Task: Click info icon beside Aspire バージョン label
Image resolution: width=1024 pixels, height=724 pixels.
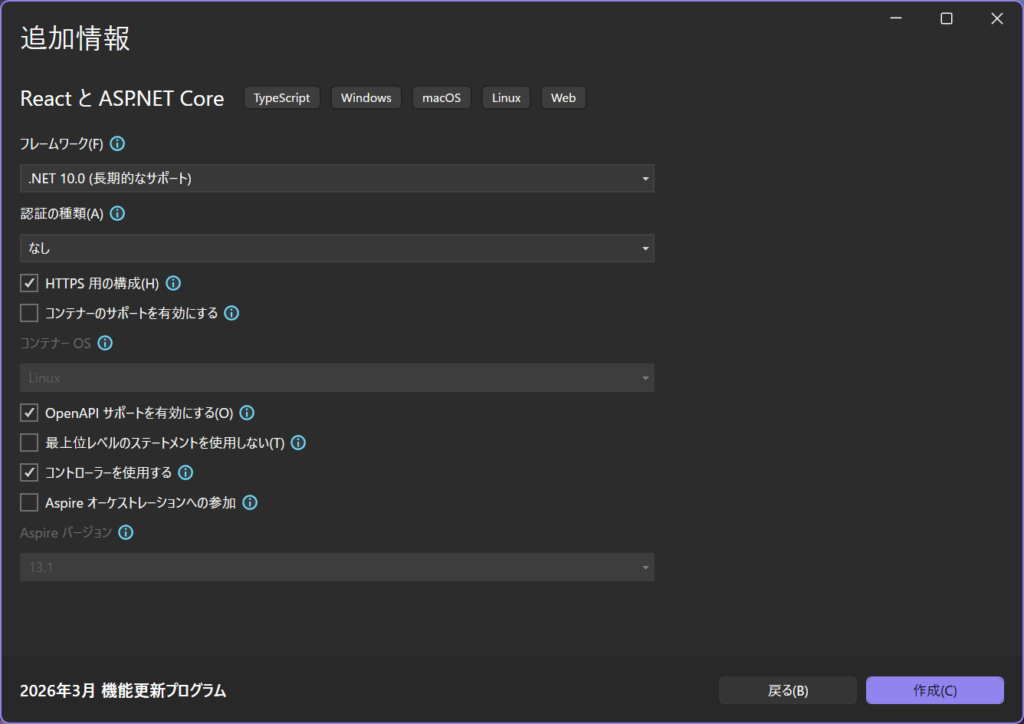Action: (x=125, y=533)
